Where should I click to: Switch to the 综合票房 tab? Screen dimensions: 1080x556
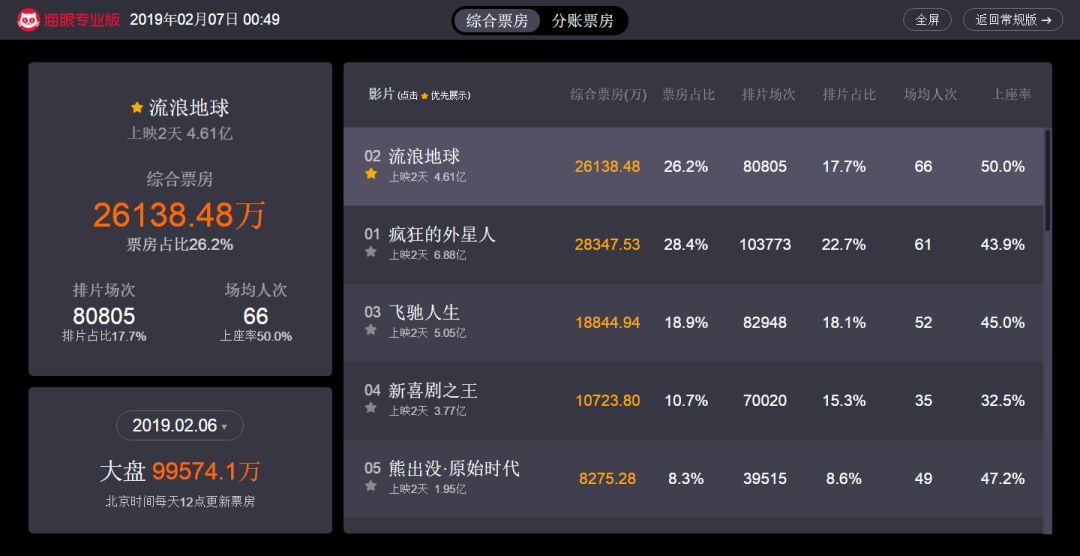tap(497, 20)
